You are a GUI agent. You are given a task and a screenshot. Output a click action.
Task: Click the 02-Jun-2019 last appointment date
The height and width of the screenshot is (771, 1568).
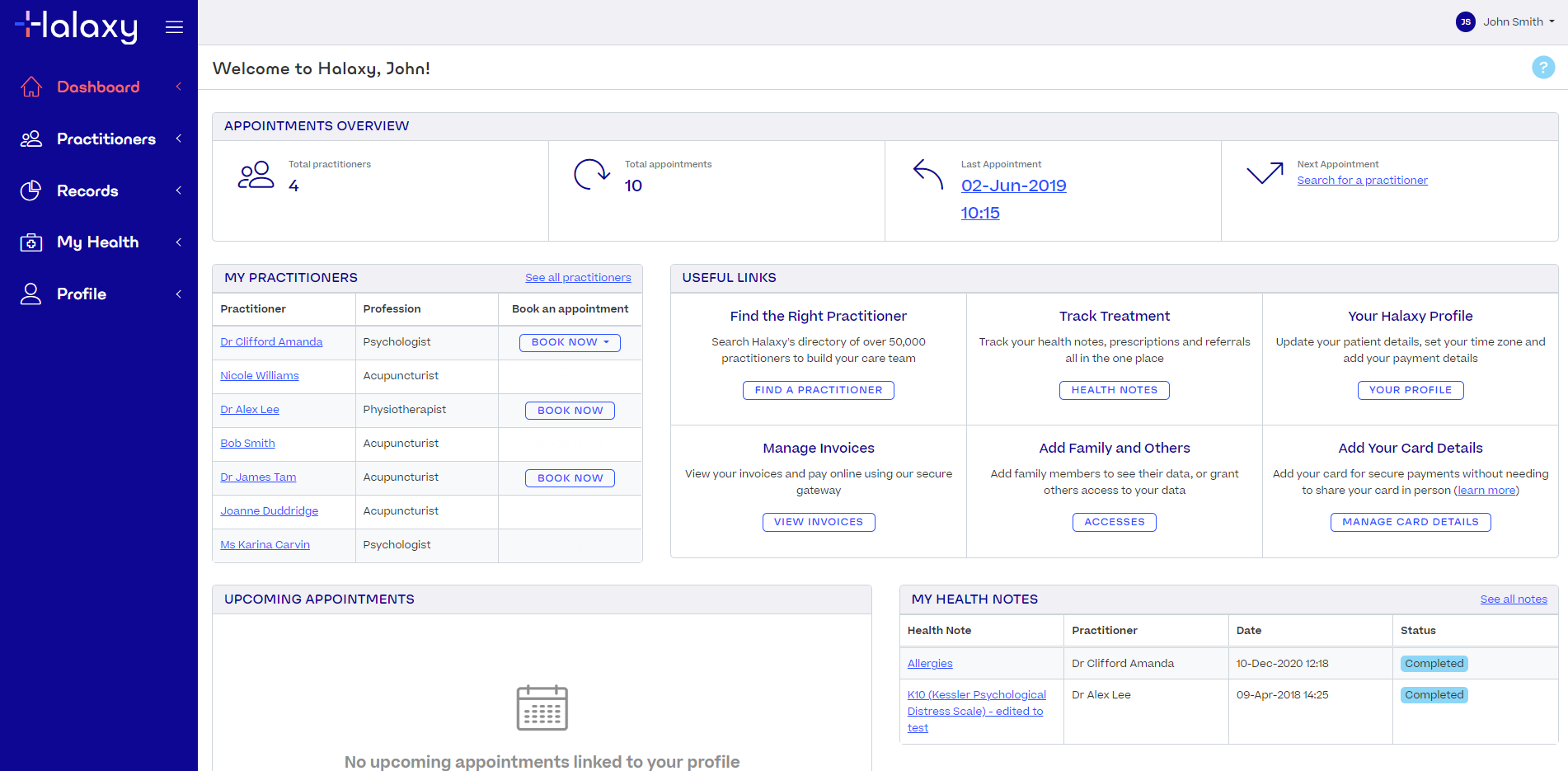1013,186
